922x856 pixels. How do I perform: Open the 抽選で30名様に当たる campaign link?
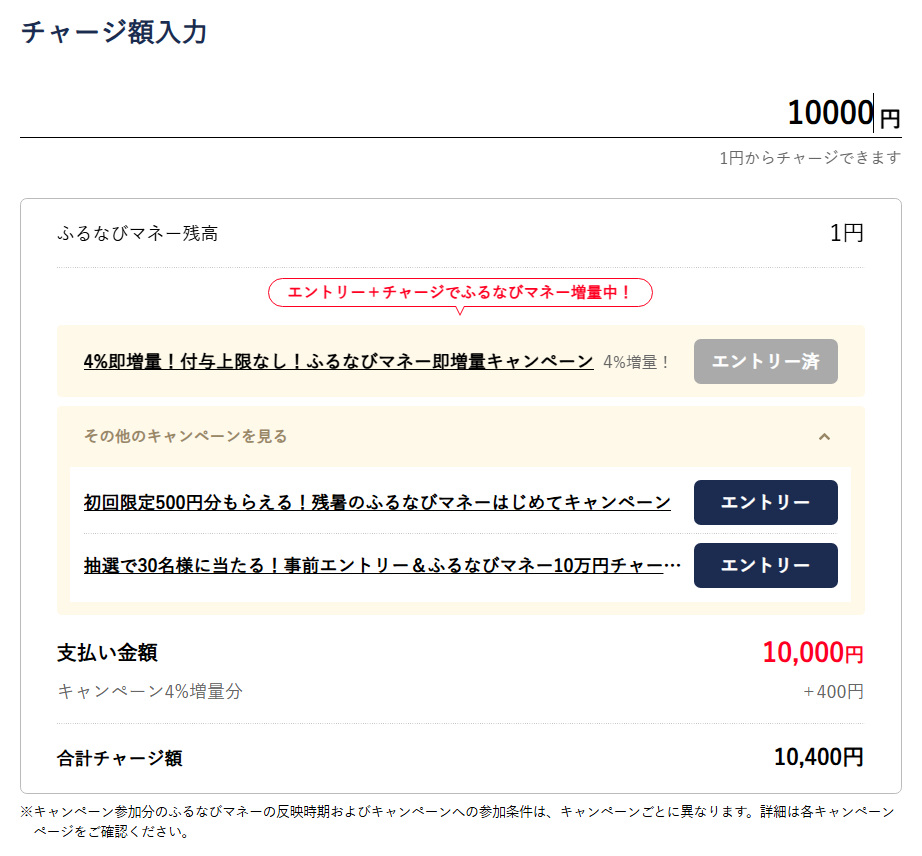tap(382, 565)
